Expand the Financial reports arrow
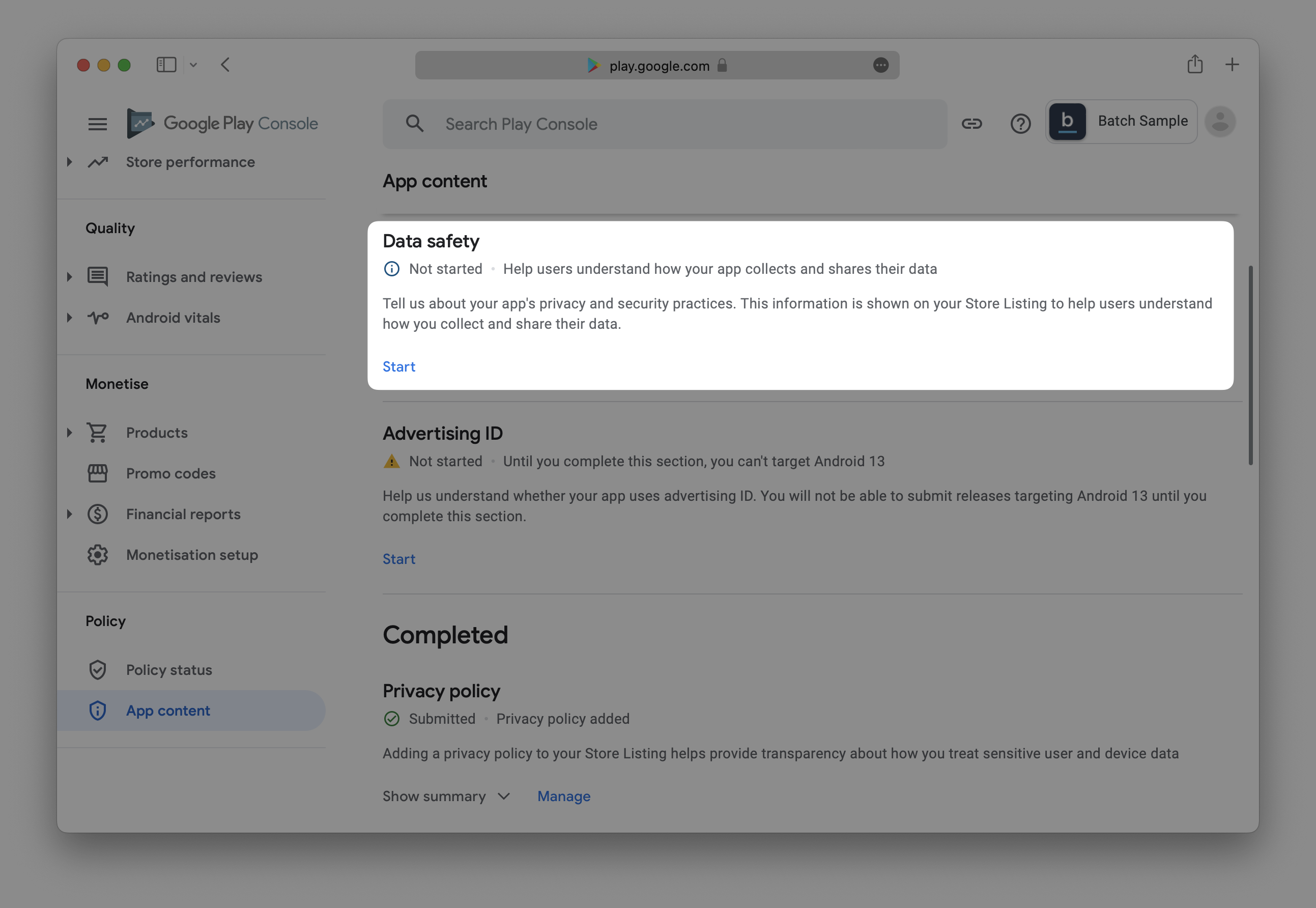This screenshot has width=1316, height=908. (69, 514)
